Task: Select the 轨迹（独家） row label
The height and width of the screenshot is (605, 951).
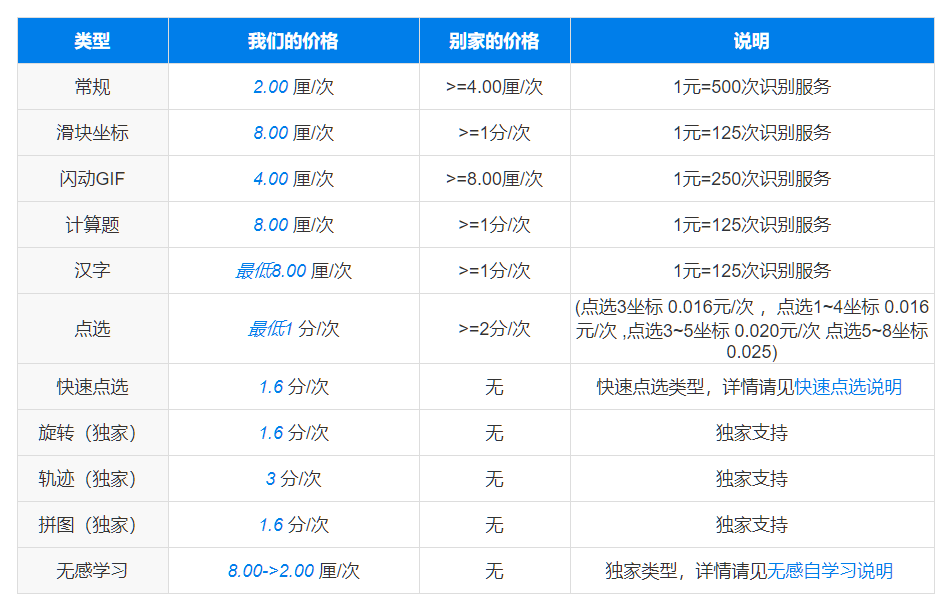Action: click(92, 478)
